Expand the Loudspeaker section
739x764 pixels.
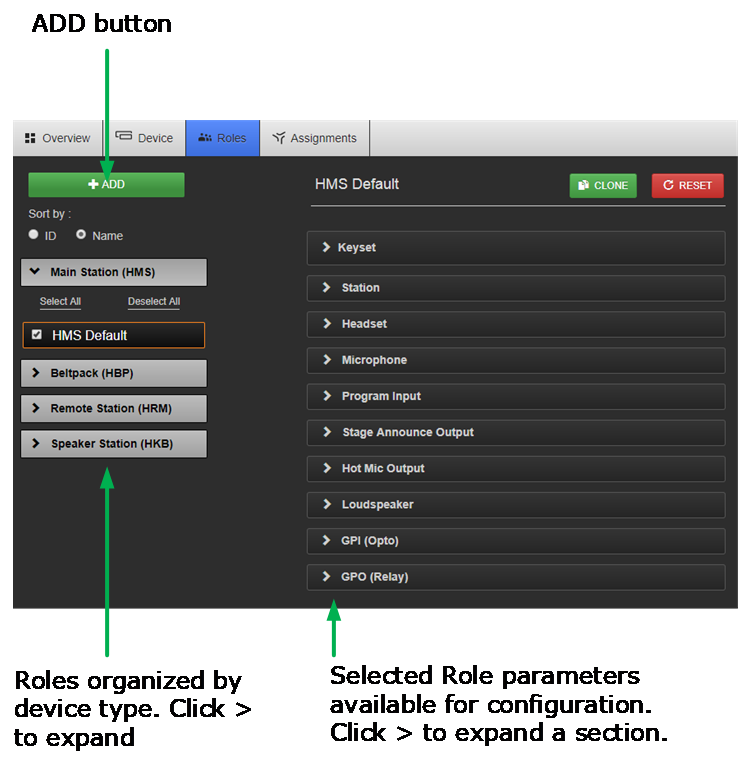pyautogui.click(x=516, y=504)
